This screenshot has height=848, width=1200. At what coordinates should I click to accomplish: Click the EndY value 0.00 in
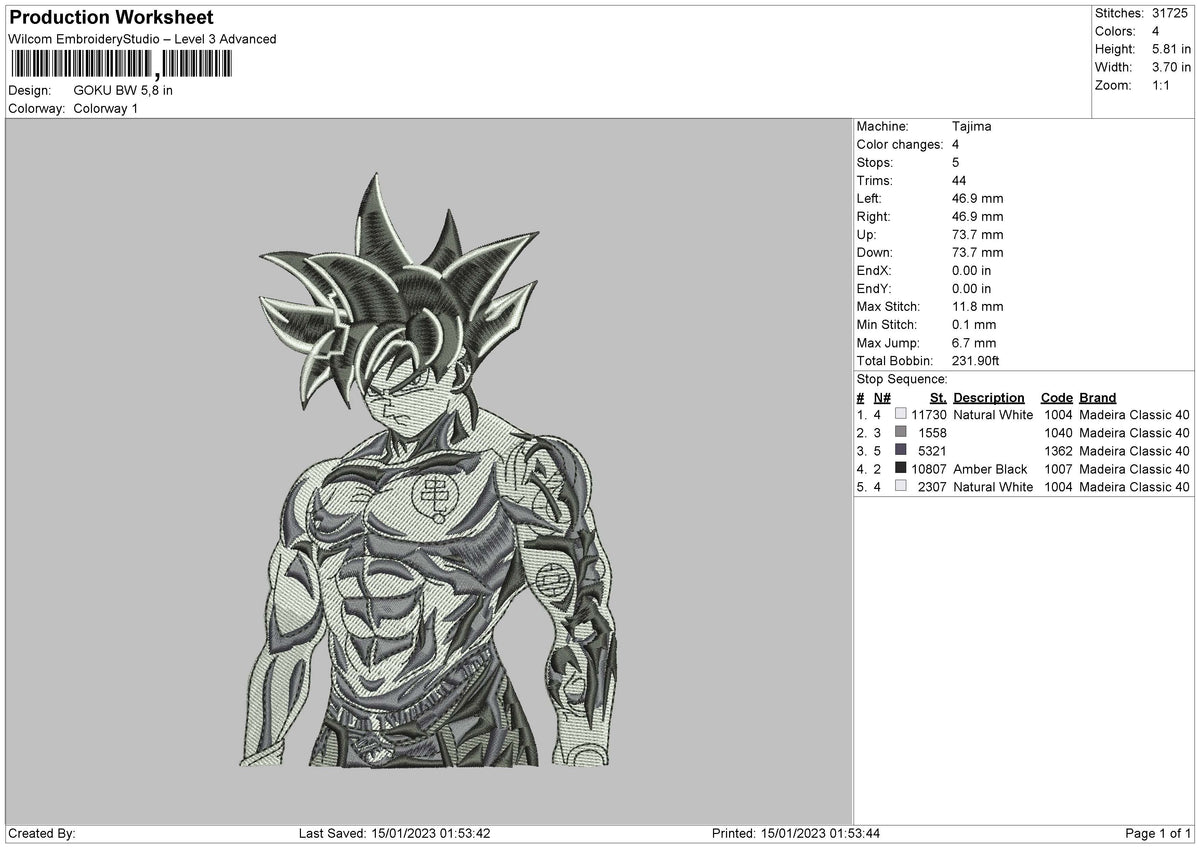[x=972, y=288]
